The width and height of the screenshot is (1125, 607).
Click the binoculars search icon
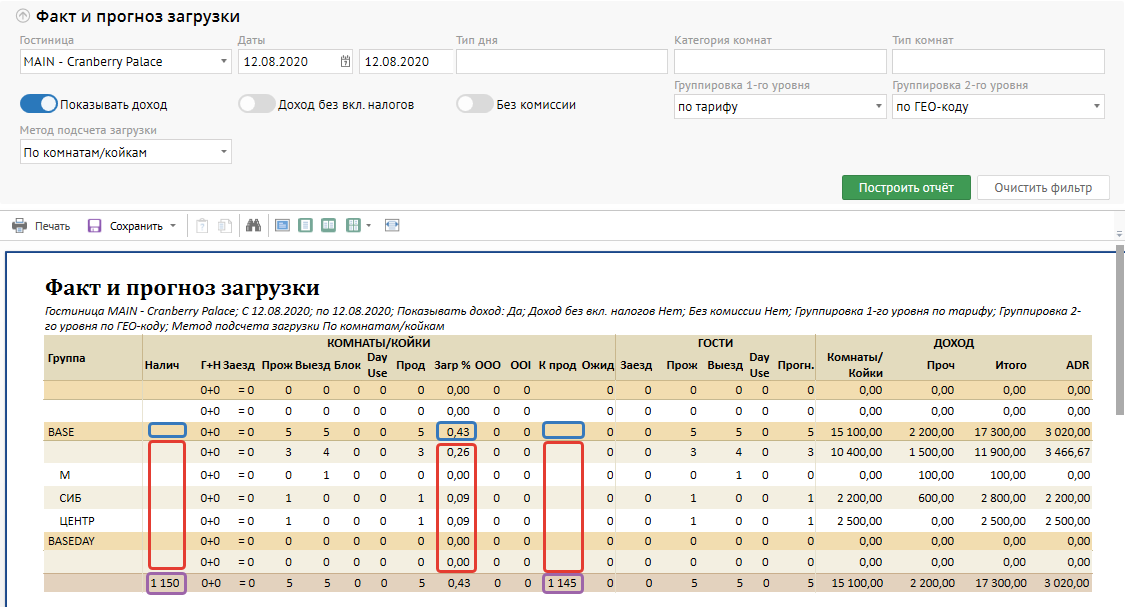pos(254,226)
